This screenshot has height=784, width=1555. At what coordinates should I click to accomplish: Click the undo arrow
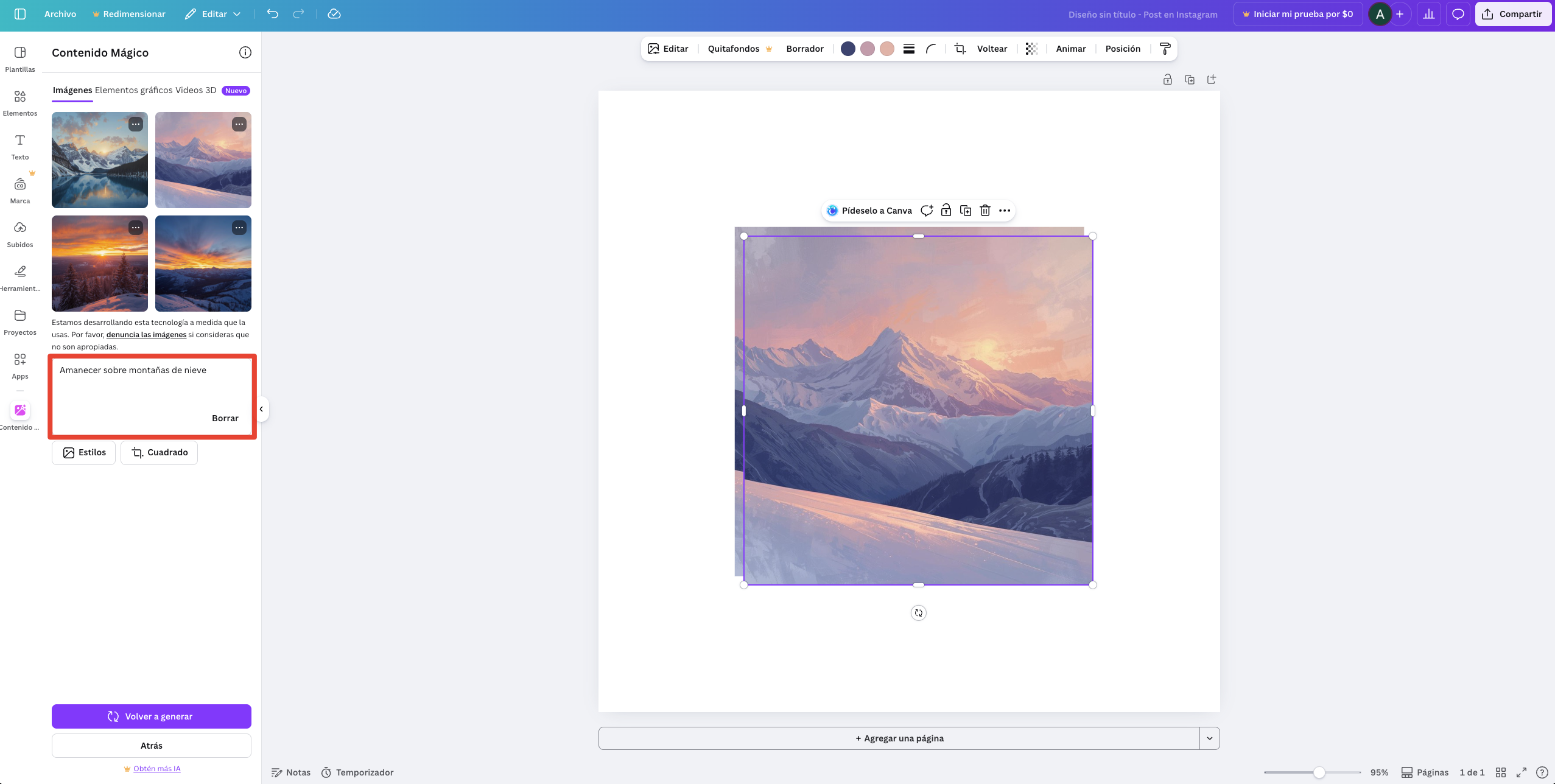[272, 13]
